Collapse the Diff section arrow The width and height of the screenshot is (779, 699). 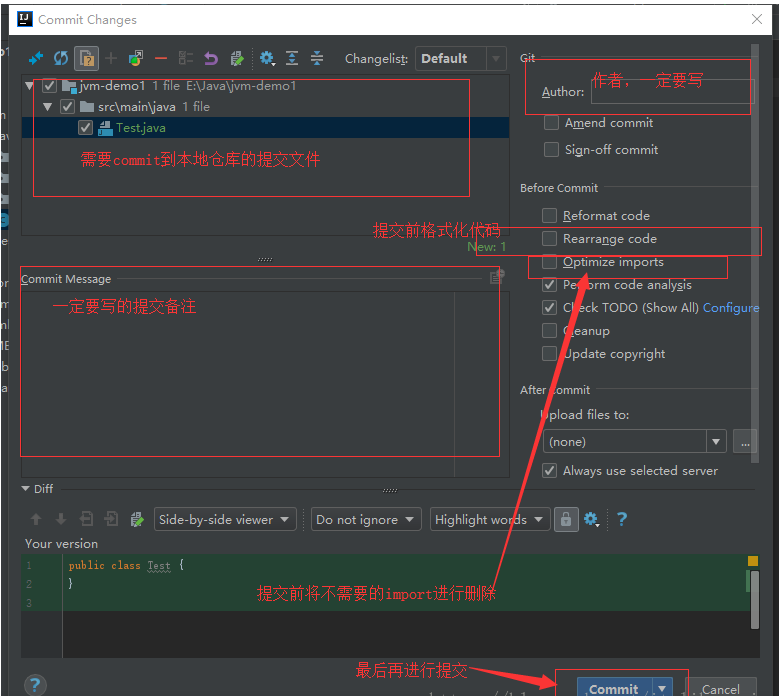point(26,489)
